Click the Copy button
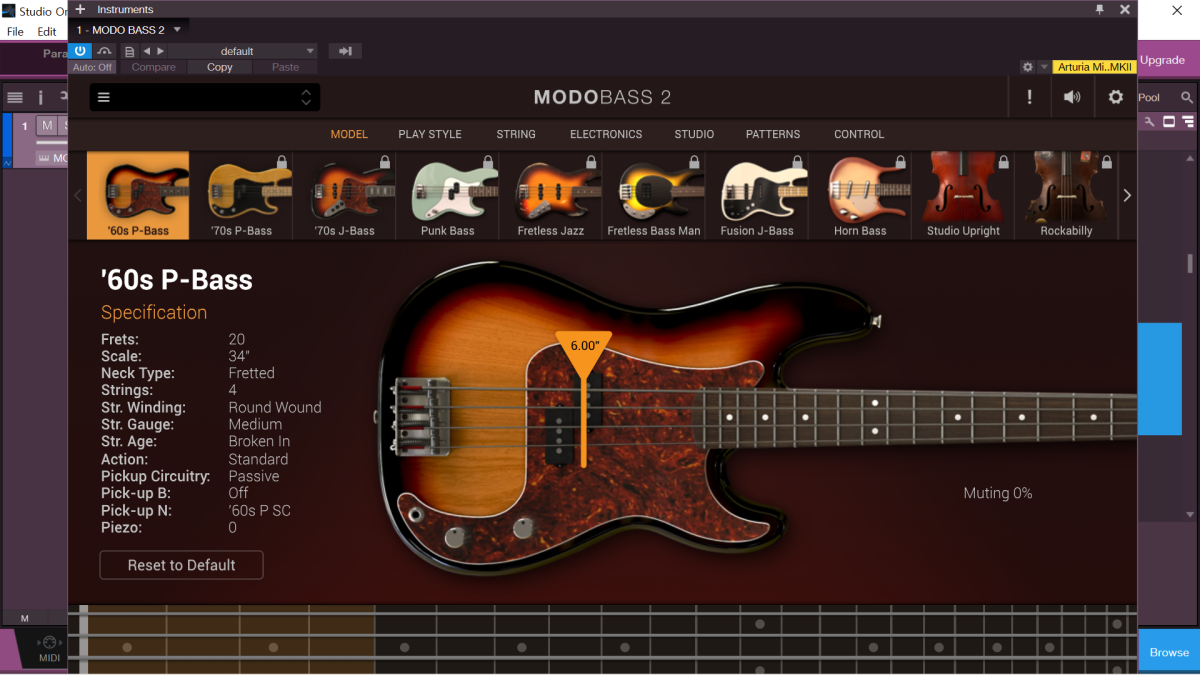 pos(219,67)
